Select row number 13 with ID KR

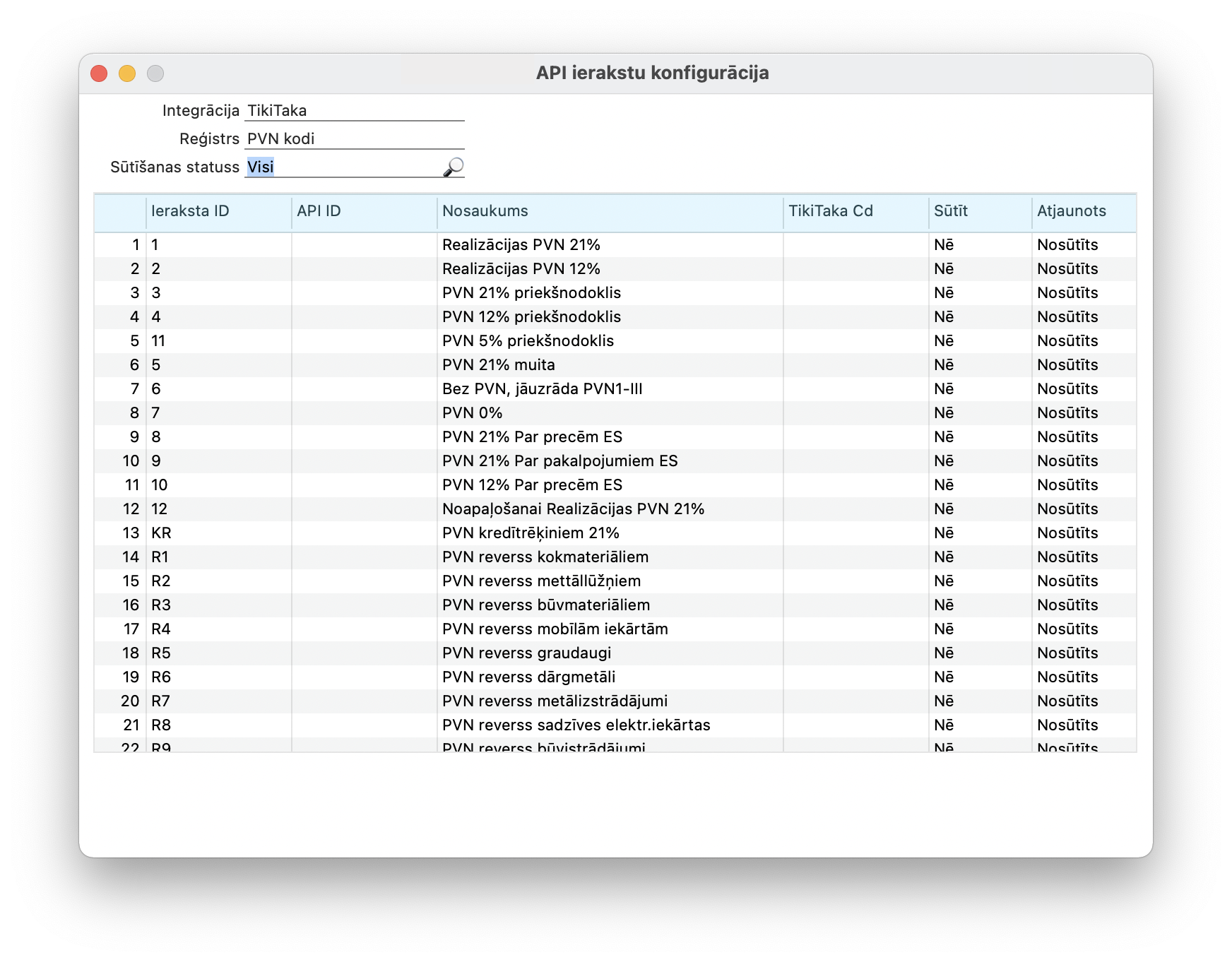(x=131, y=533)
